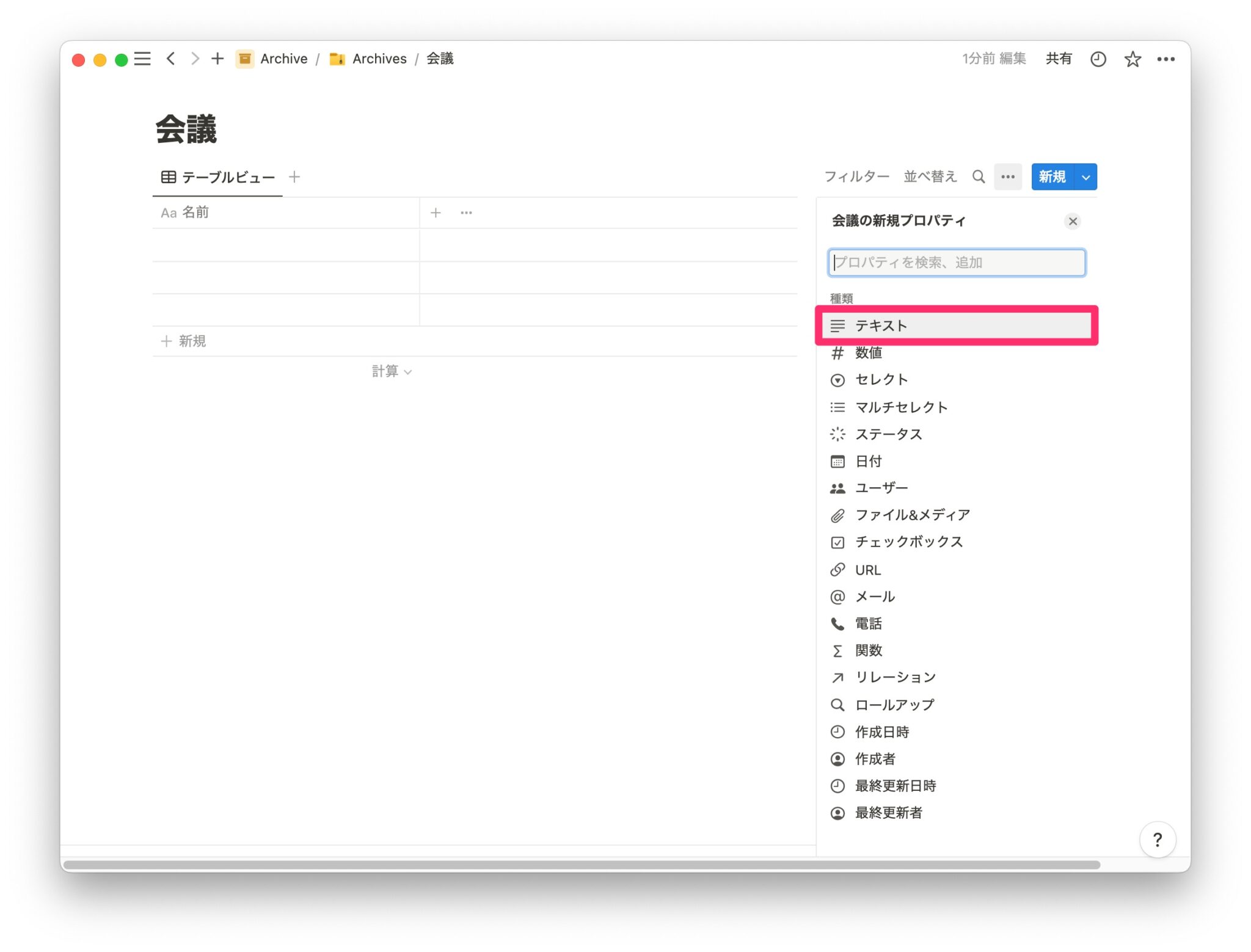This screenshot has height=952, width=1251.
Task: Open the database view options ellipsis menu
Action: (x=1007, y=176)
